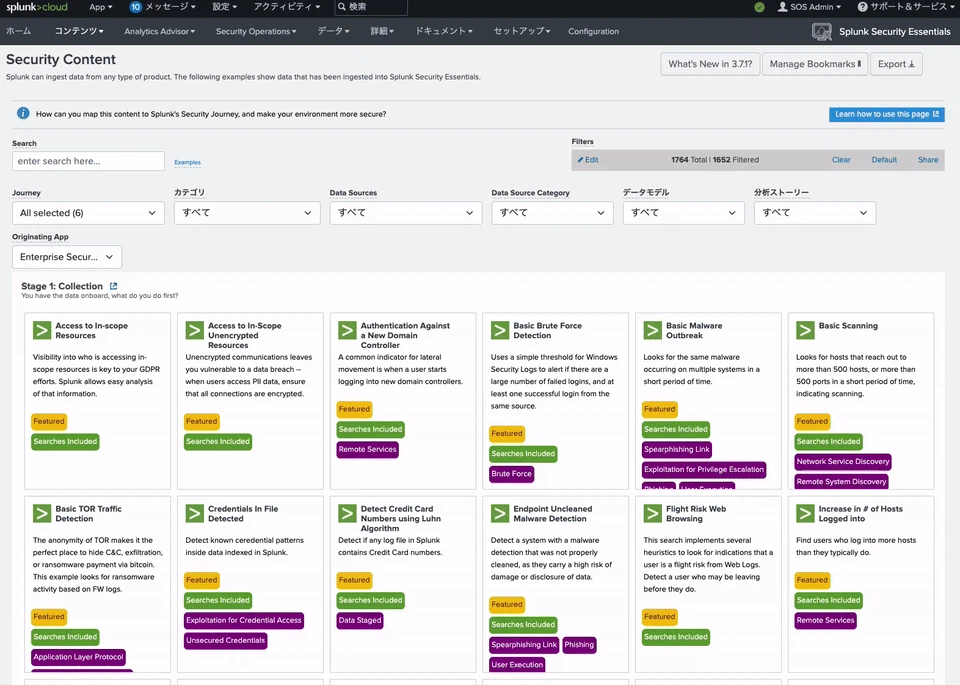Screen dimensions: 960x685
Task: Click the Brute Force tag
Action: (x=511, y=474)
